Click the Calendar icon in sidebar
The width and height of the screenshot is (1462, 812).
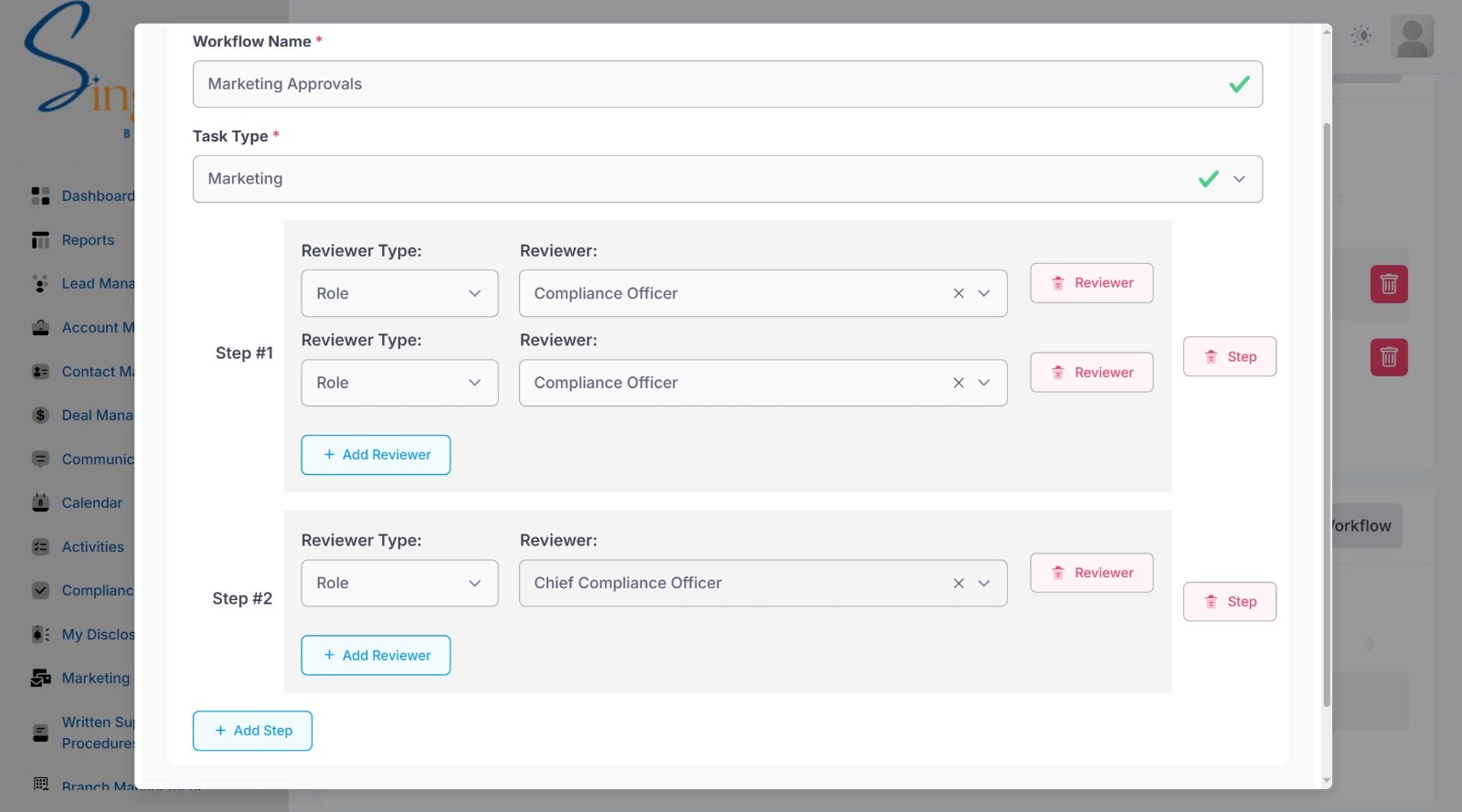coord(40,503)
